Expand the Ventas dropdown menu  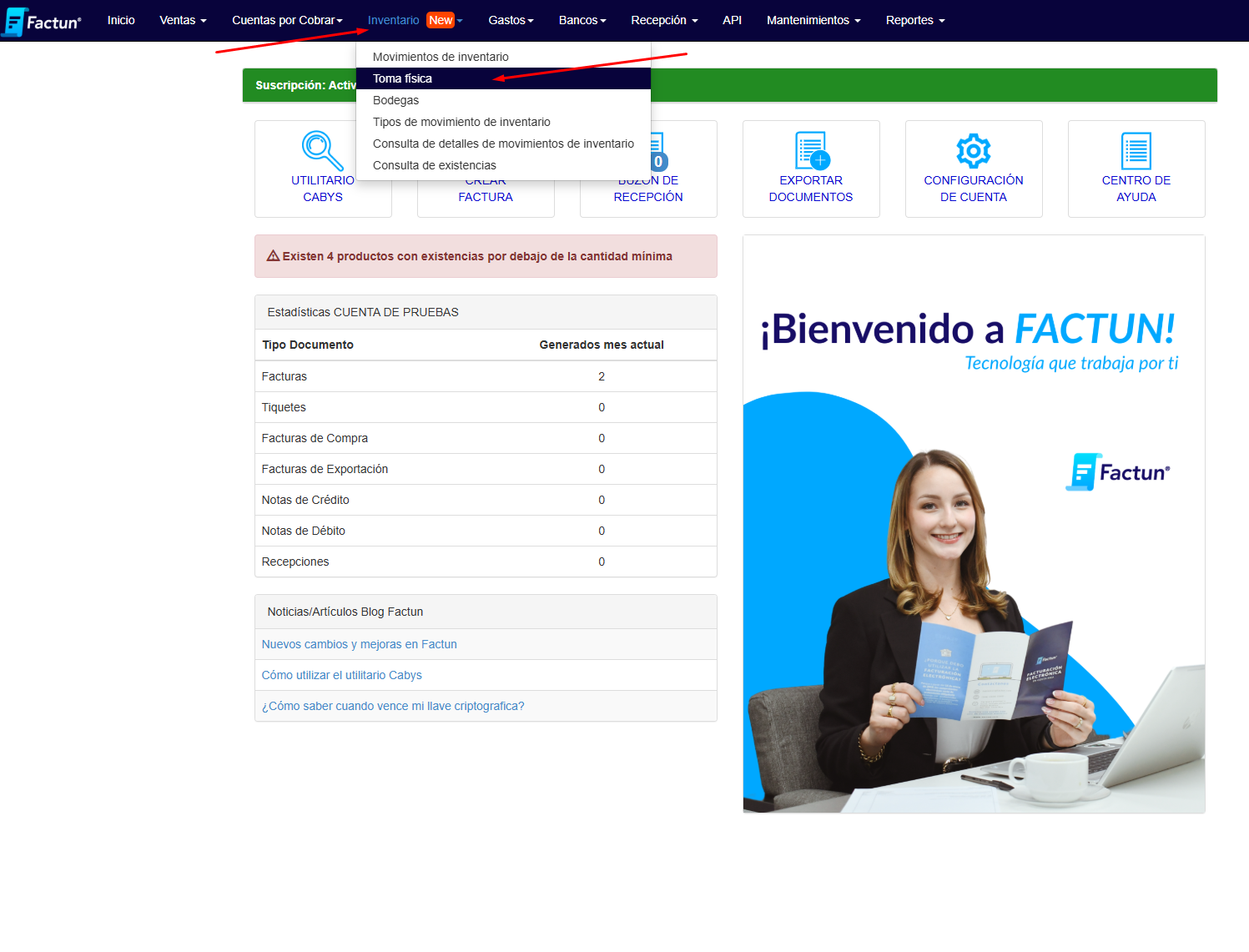[x=183, y=20]
